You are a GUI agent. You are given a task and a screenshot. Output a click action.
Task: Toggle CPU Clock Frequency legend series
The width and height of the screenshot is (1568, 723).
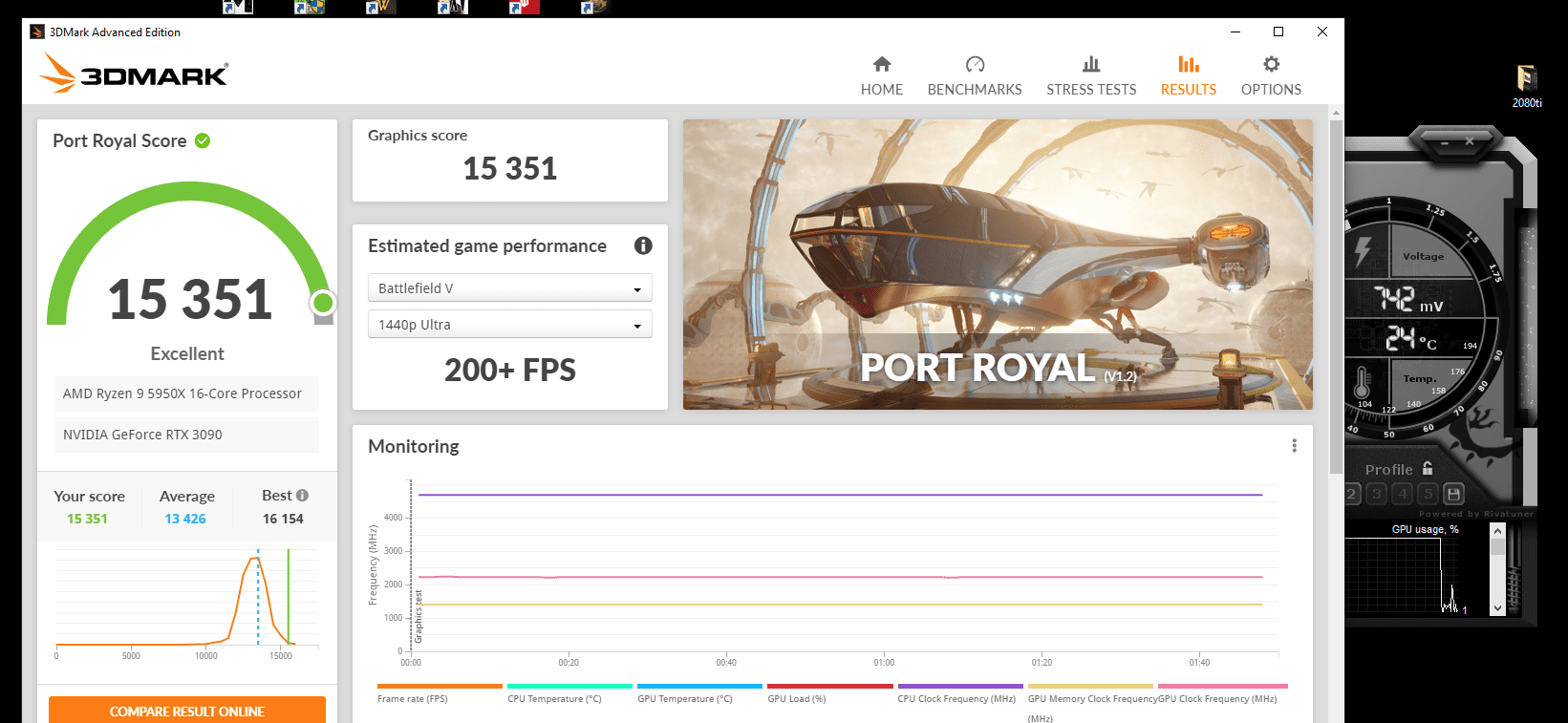click(x=959, y=692)
